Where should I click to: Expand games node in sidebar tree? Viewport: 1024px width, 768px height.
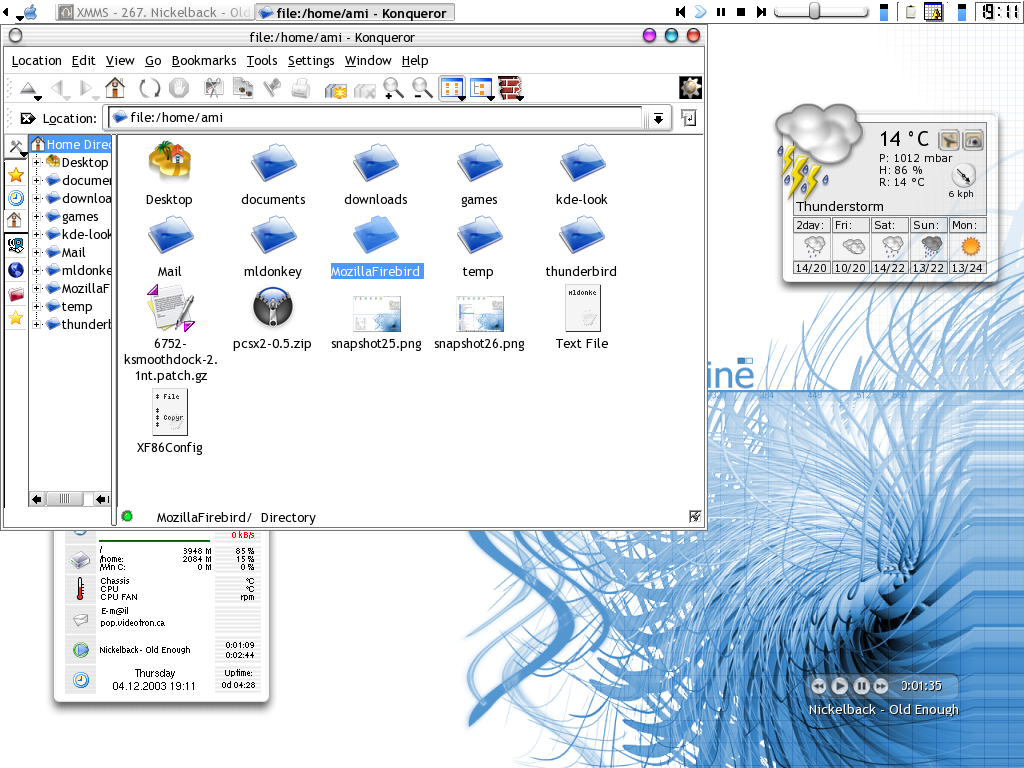(37, 216)
